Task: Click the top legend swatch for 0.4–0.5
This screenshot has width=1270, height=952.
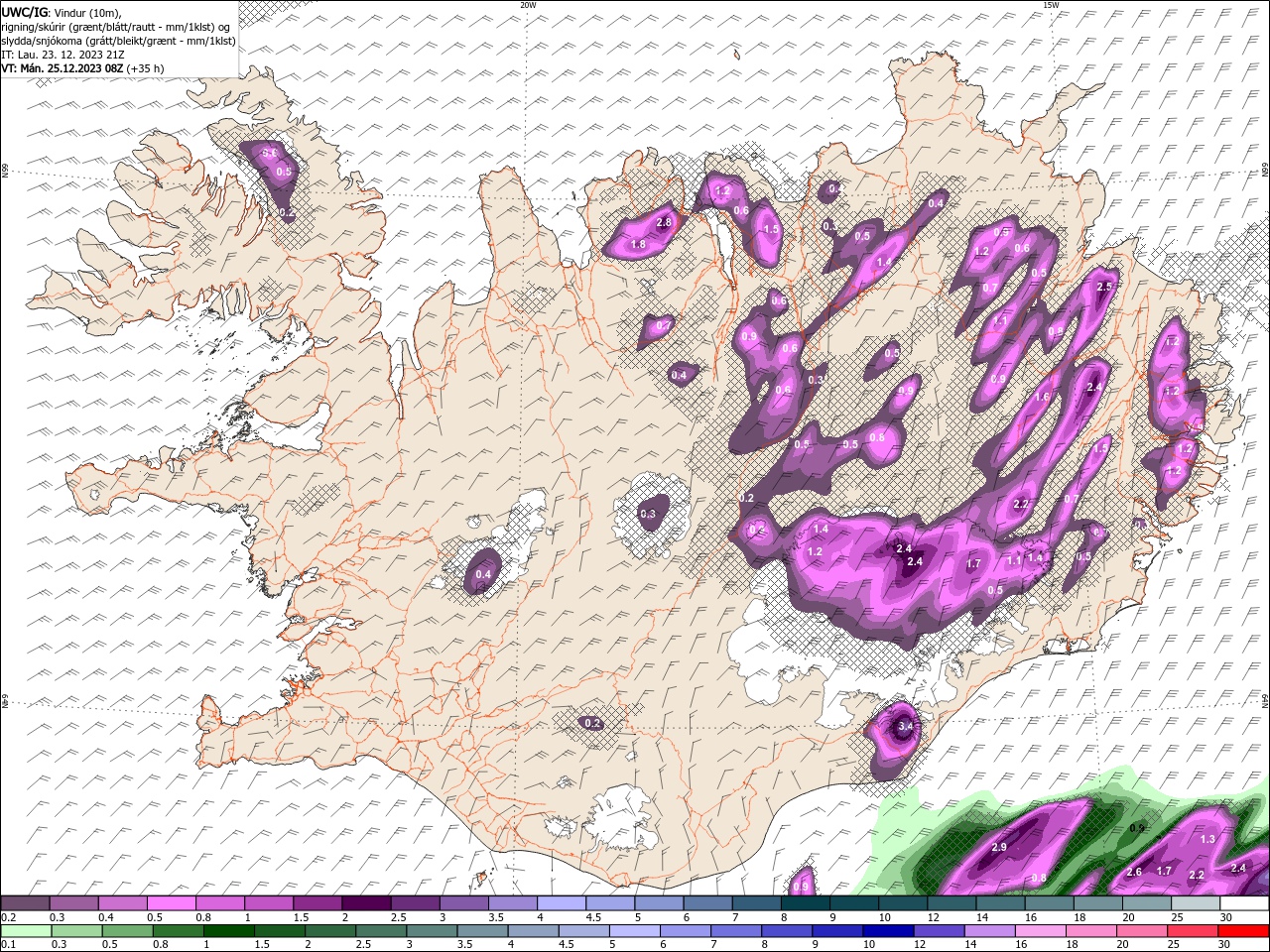Action: tap(122, 903)
